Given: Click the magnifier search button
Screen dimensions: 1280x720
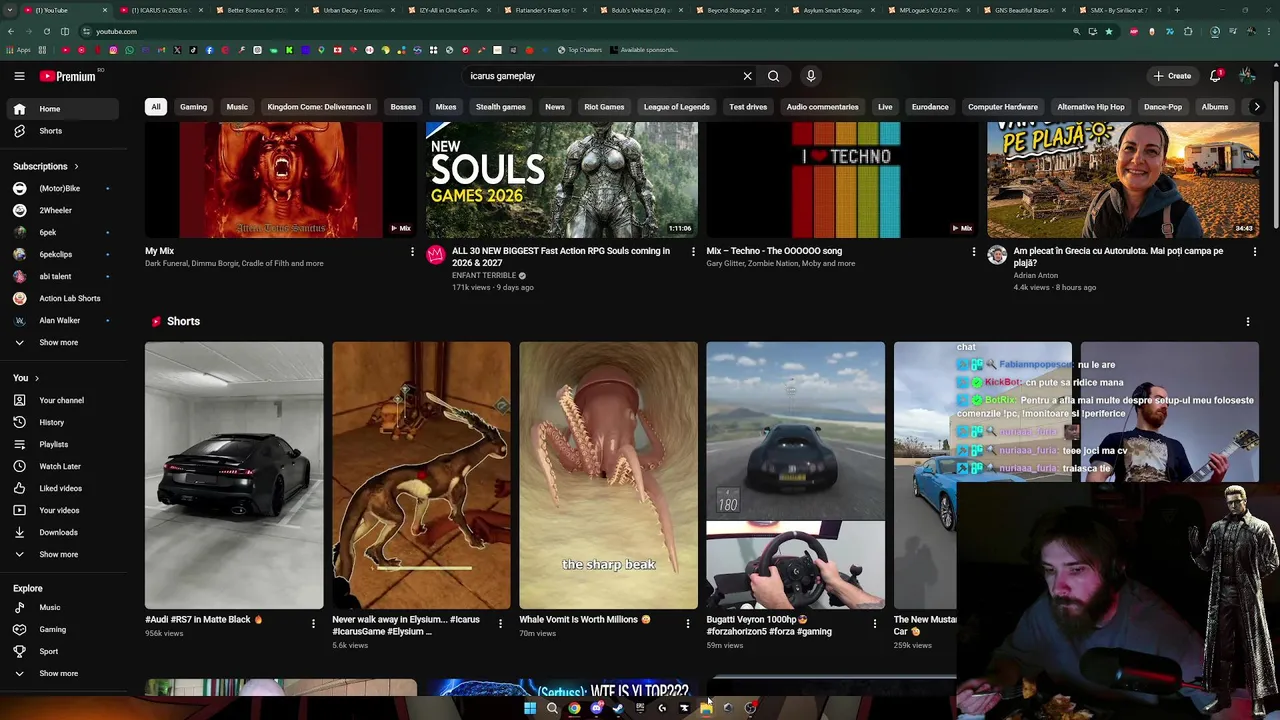Looking at the screenshot, I should 773,76.
